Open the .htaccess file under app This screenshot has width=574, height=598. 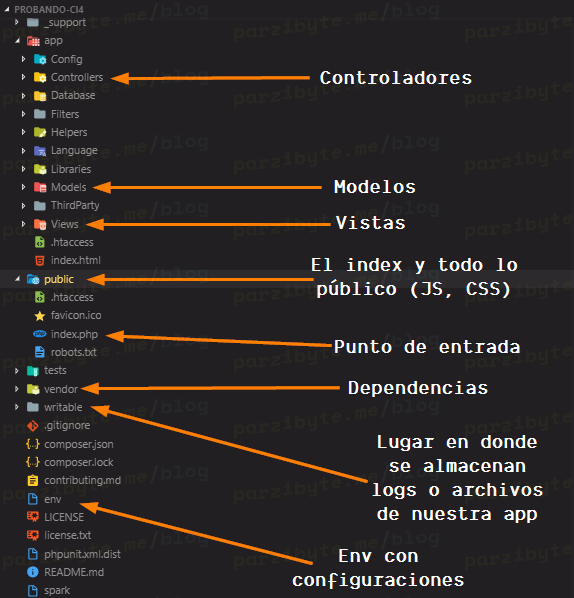(x=72, y=243)
